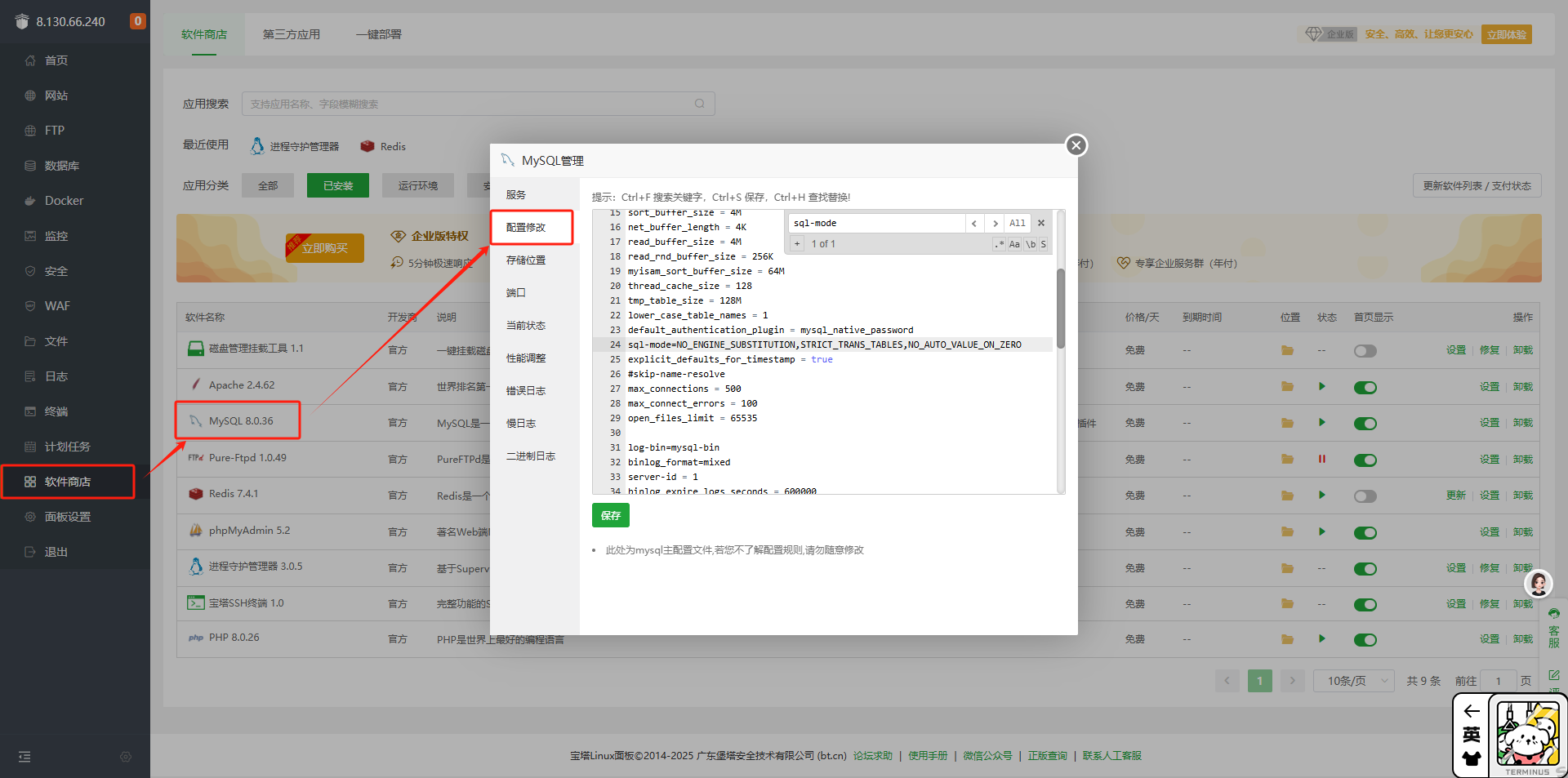Switch to the 性能调整 tab in MySQL管理
Viewport: 1568px width, 778px height.
coord(526,358)
